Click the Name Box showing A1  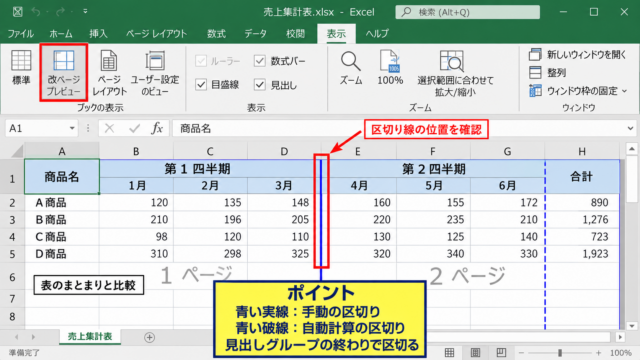pyautogui.click(x=36, y=129)
